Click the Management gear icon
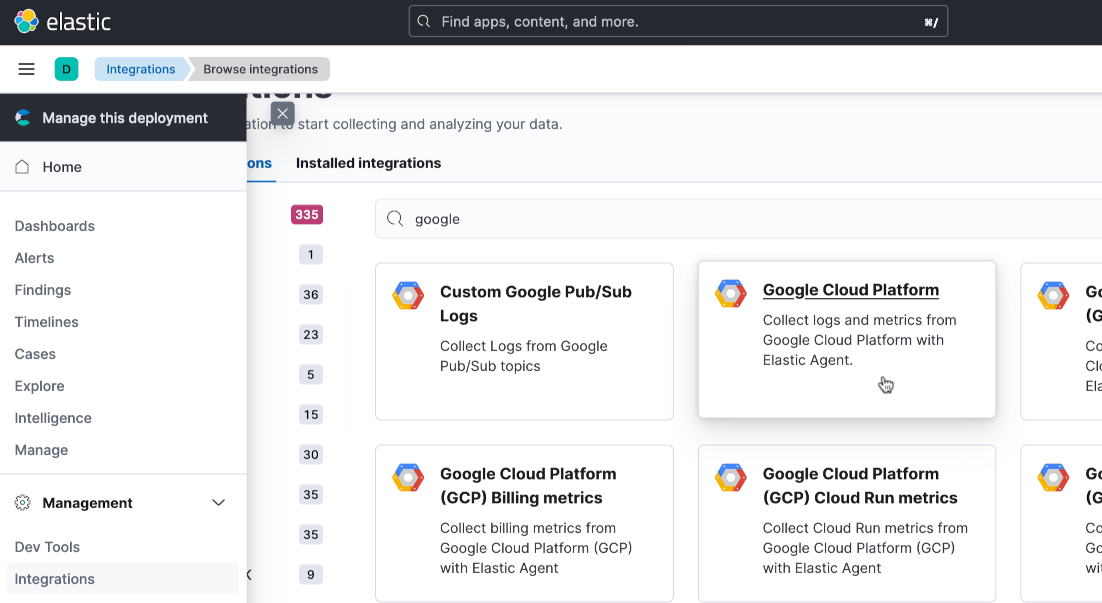This screenshot has height=603, width=1102. [x=23, y=503]
